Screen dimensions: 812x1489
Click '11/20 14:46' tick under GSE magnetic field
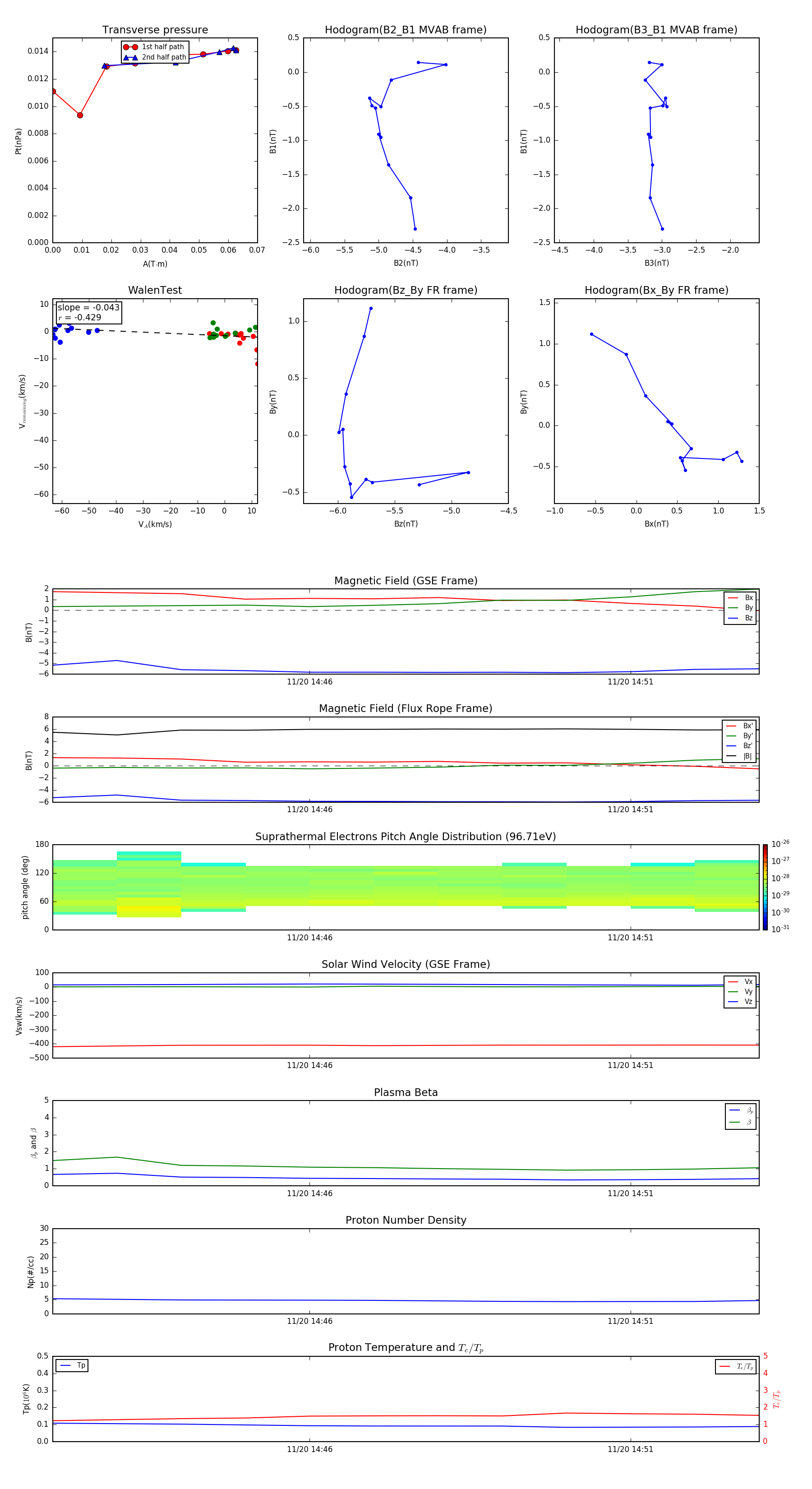click(x=310, y=682)
